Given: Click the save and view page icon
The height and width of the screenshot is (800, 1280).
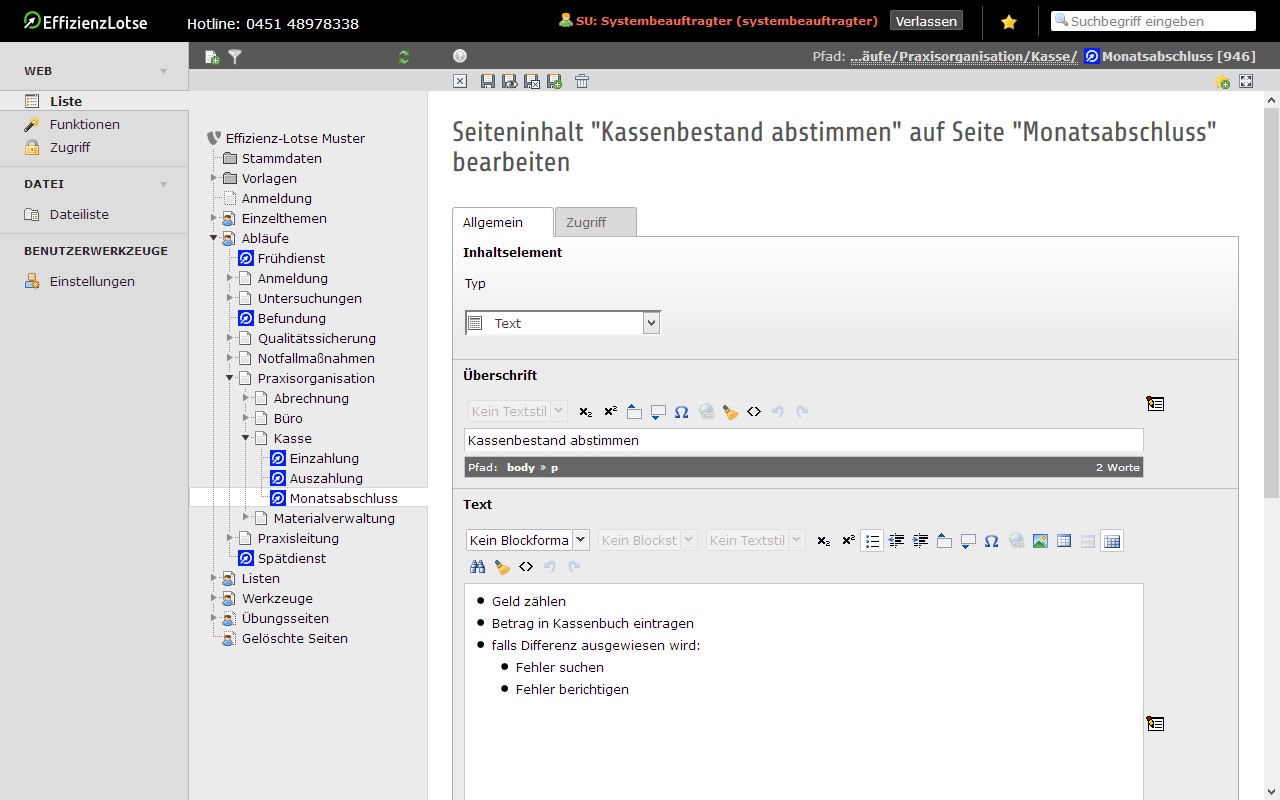Looking at the screenshot, I should (510, 81).
